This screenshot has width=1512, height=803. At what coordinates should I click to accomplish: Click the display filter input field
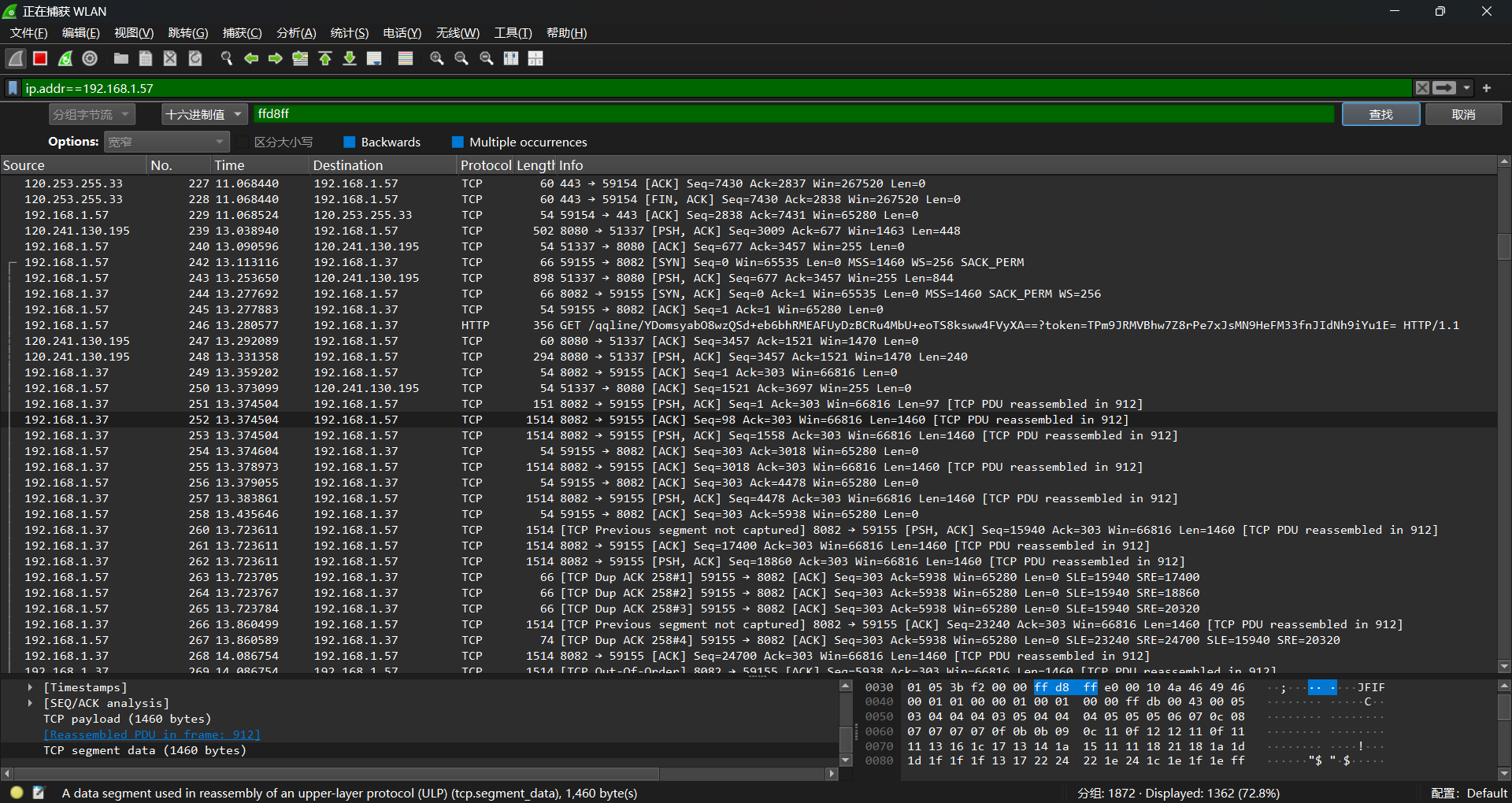tap(709, 88)
